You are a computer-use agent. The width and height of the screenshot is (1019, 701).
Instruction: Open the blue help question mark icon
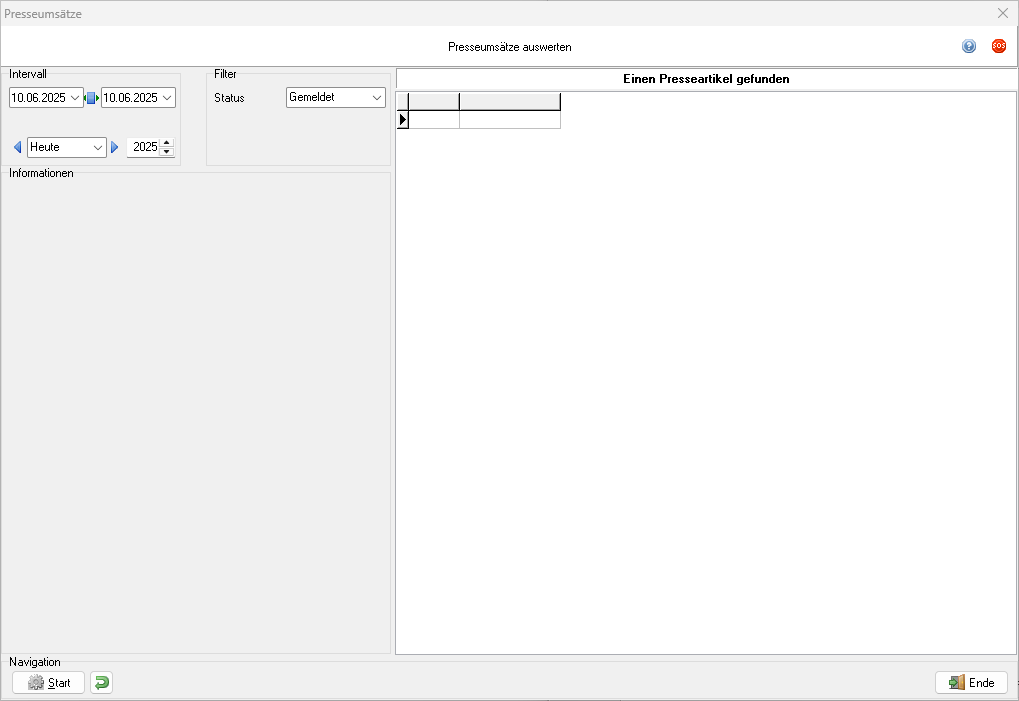click(969, 46)
